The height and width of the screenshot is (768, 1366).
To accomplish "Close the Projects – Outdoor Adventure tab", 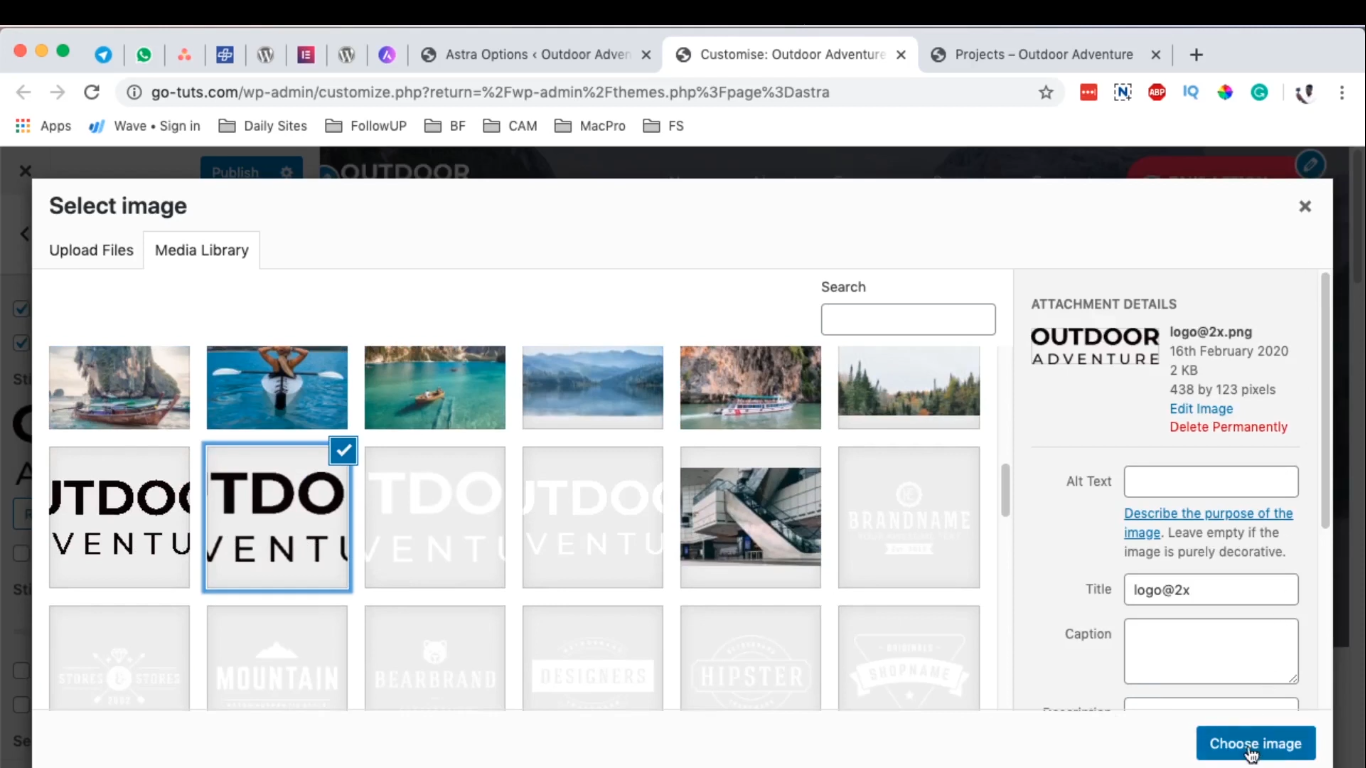I will [x=1156, y=55].
